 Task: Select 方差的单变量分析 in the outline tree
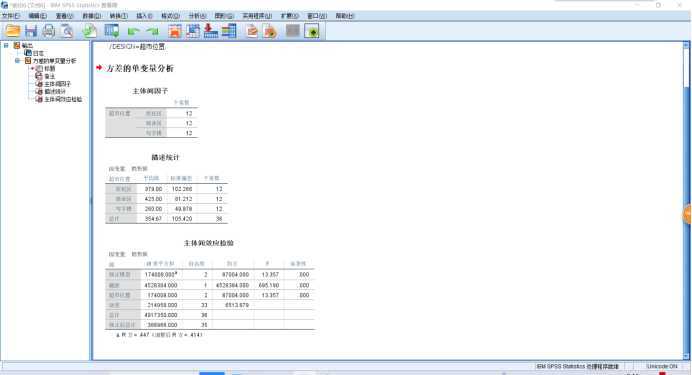coord(54,61)
